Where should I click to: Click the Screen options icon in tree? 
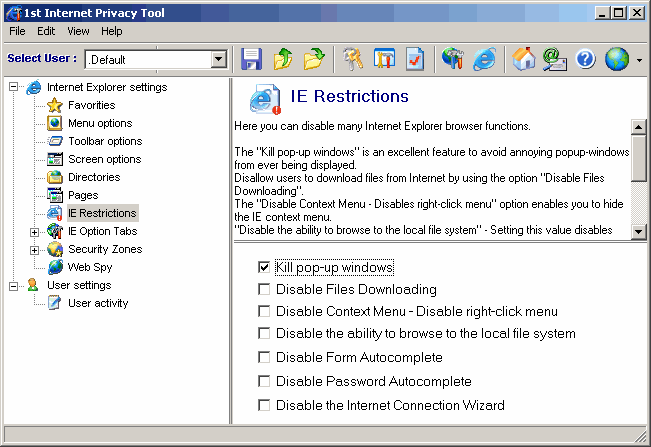click(x=55, y=159)
